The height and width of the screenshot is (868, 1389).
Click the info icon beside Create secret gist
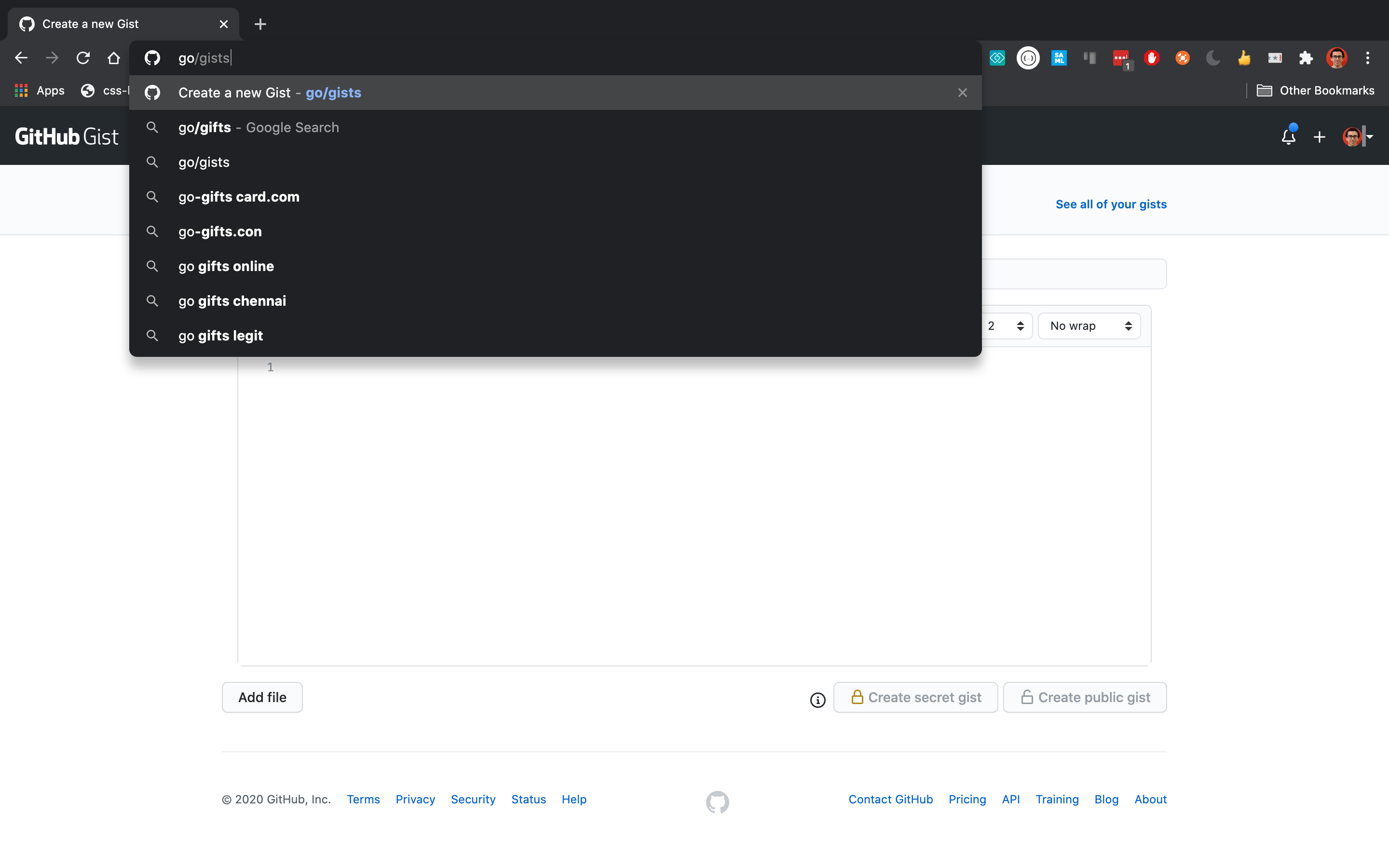click(x=817, y=700)
